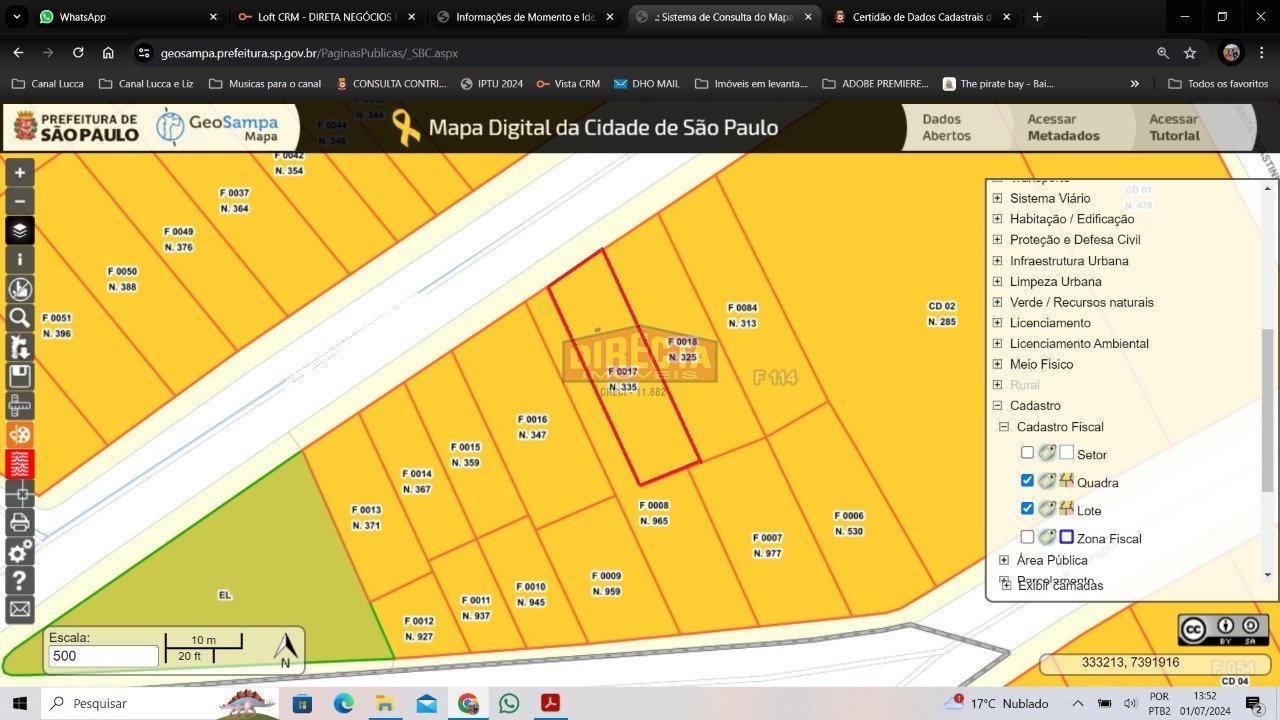
Task: Click the printer icon in map toolbar
Action: click(x=20, y=522)
